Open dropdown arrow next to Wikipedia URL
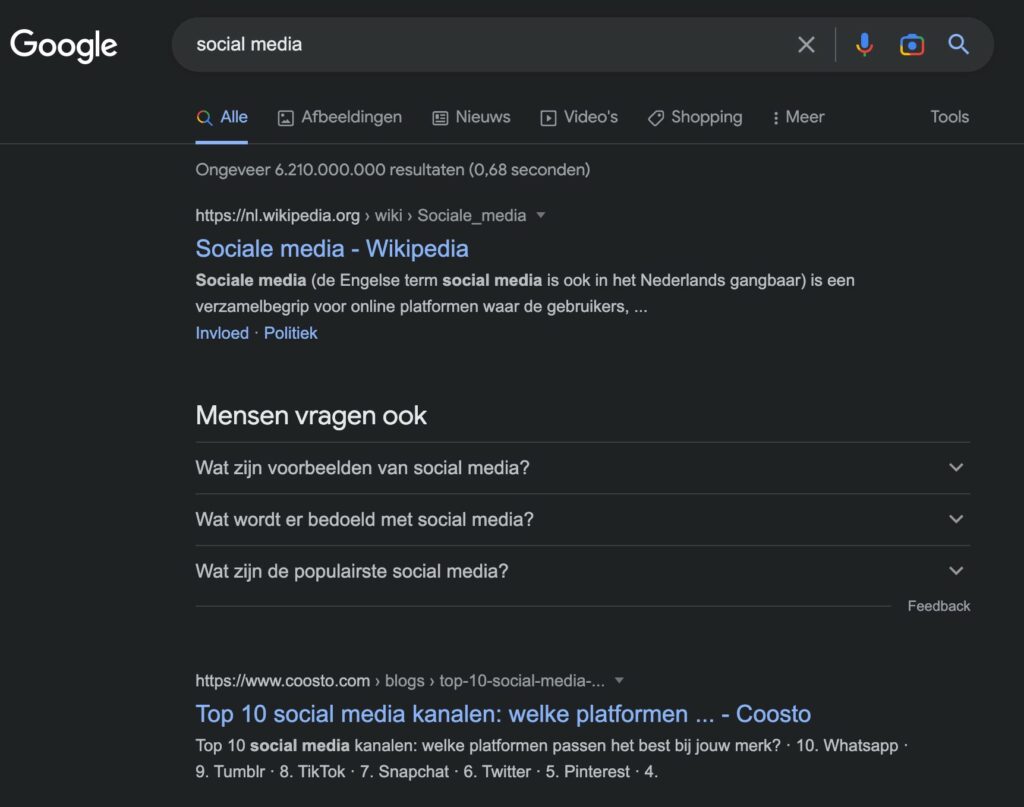This screenshot has width=1024, height=807. coord(541,215)
